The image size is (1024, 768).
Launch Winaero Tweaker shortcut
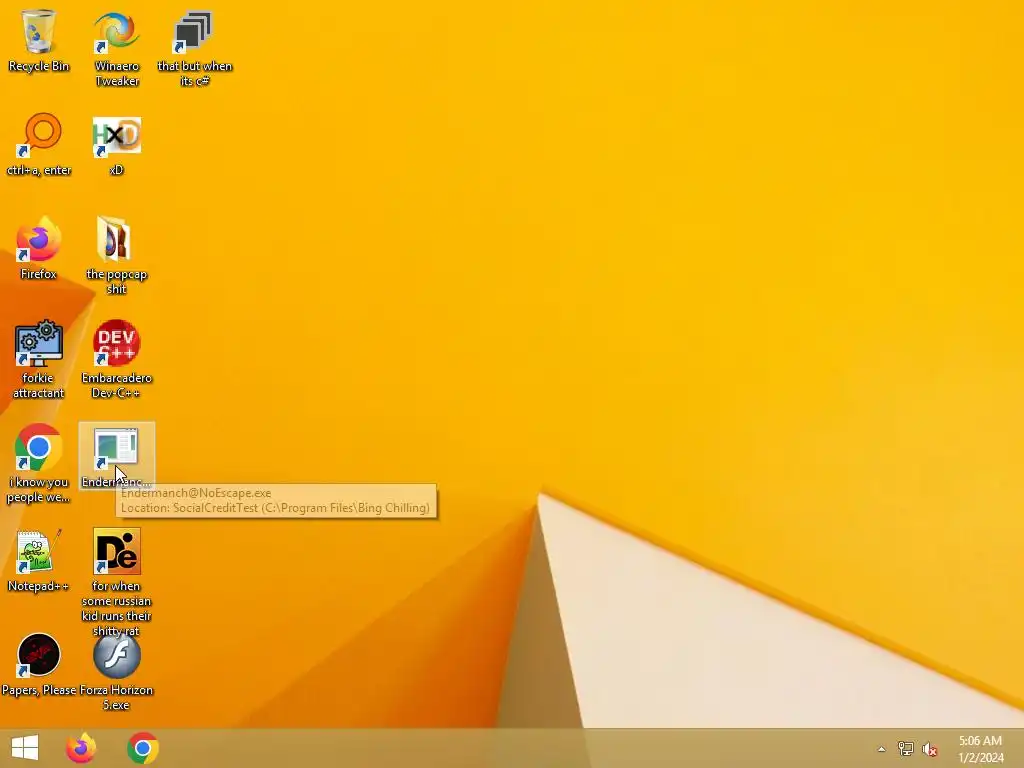pos(116,48)
